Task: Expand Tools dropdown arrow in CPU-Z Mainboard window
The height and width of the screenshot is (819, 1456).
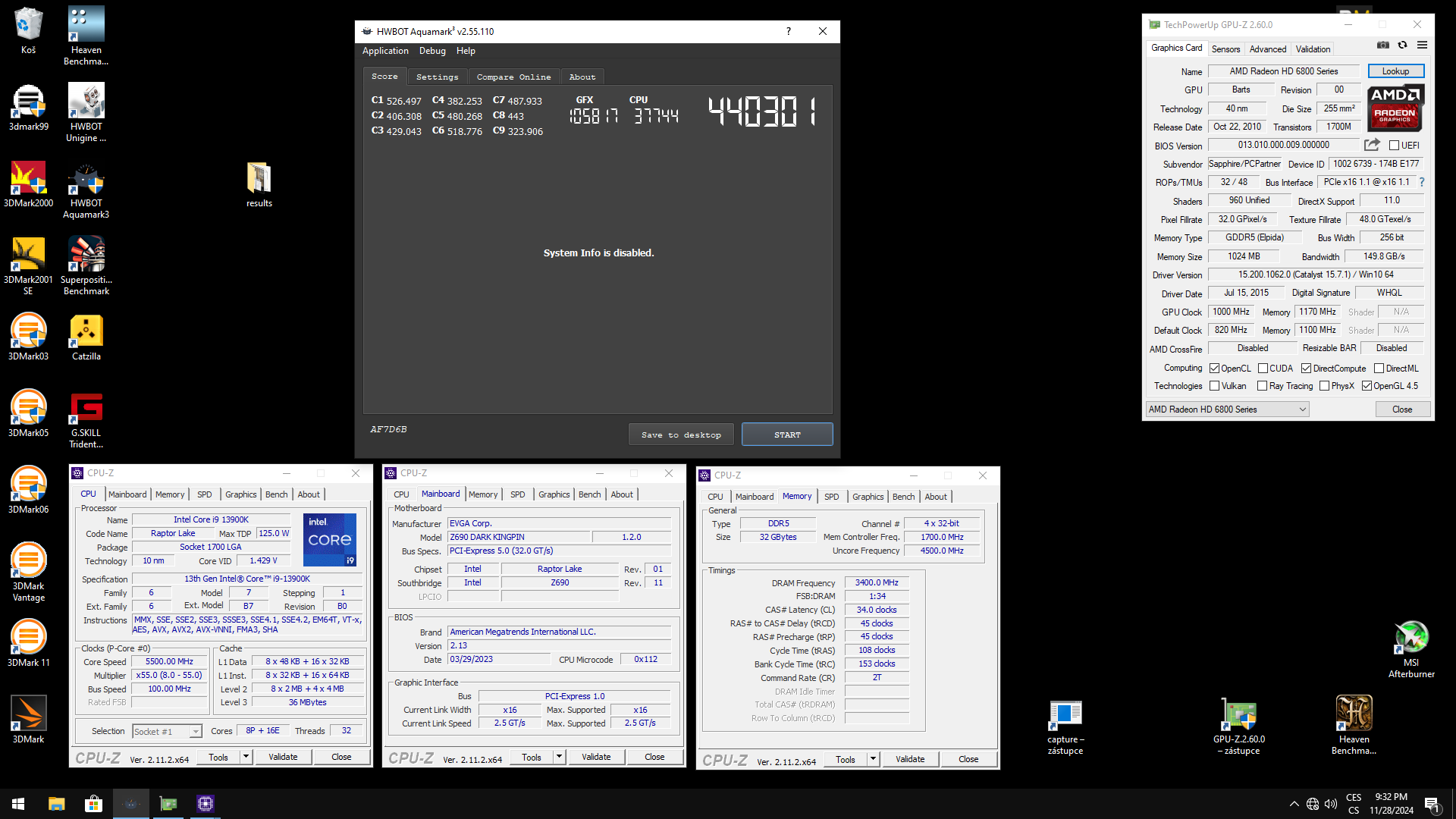Action: point(559,757)
